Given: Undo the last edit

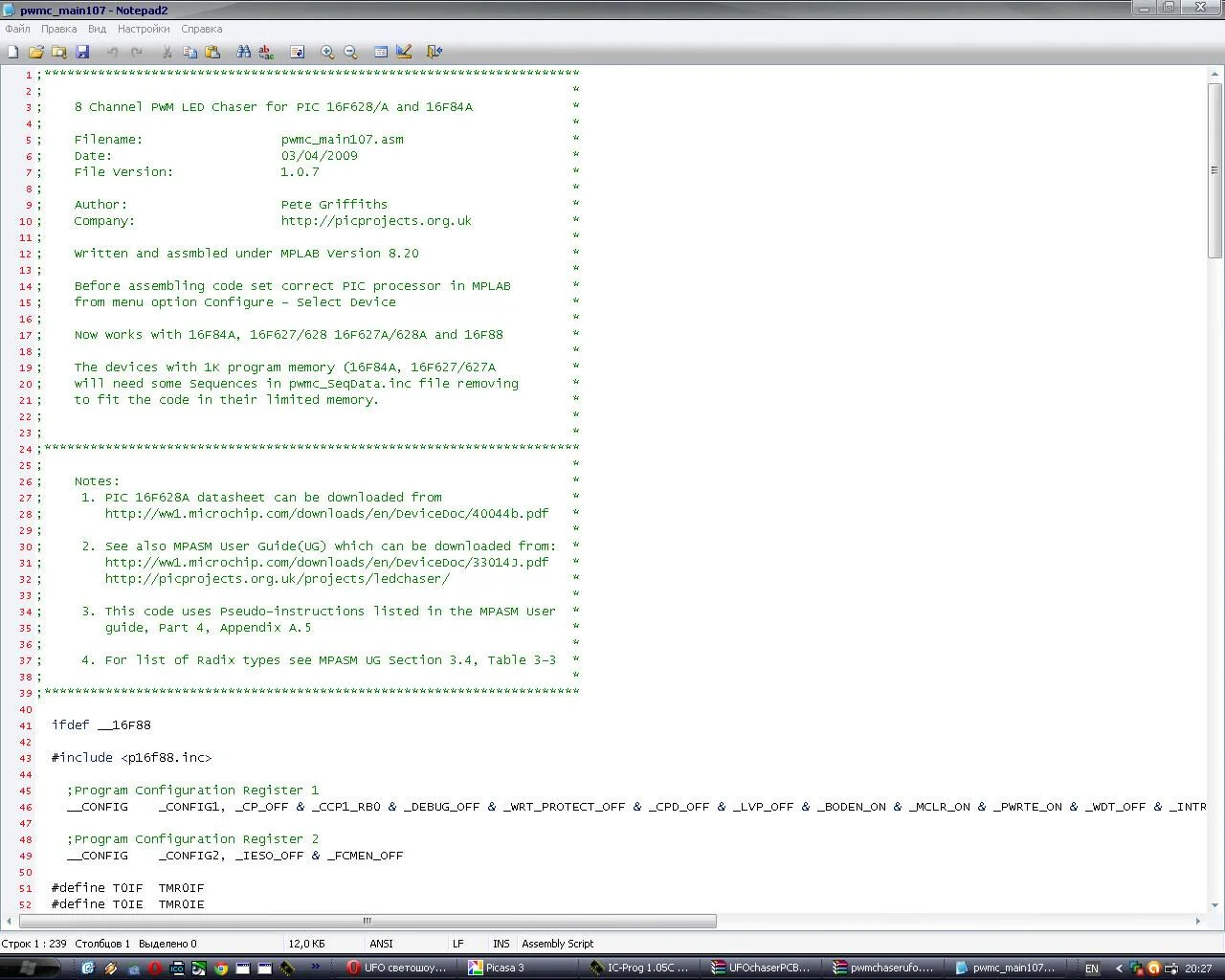Looking at the screenshot, I should pyautogui.click(x=113, y=52).
